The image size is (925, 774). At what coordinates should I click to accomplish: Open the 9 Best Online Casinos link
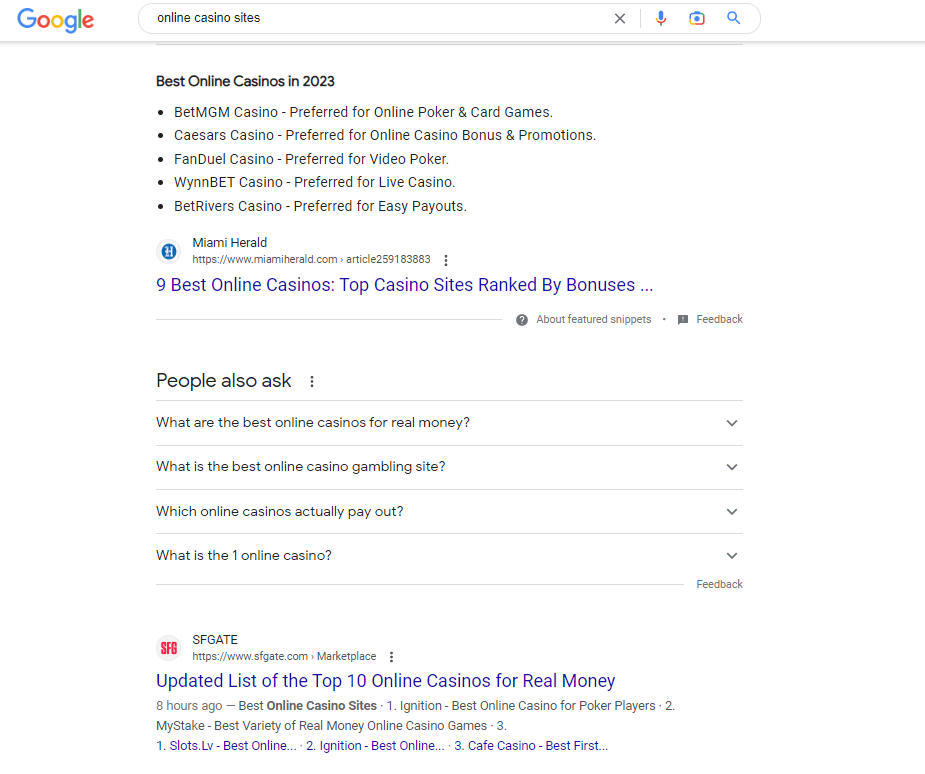pyautogui.click(x=405, y=285)
